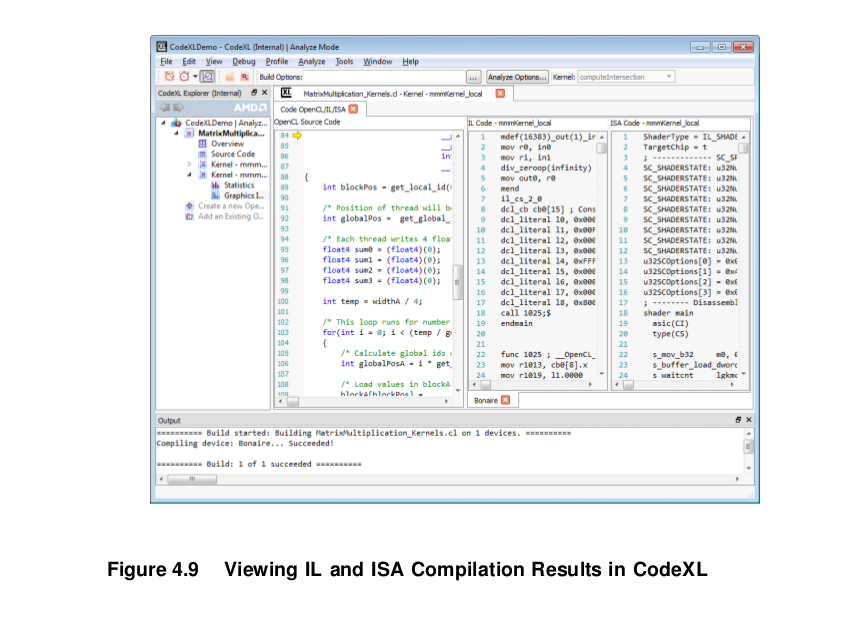Click the toolbar icon left of Build Options
Screen dimensions: 857x620
point(244,77)
